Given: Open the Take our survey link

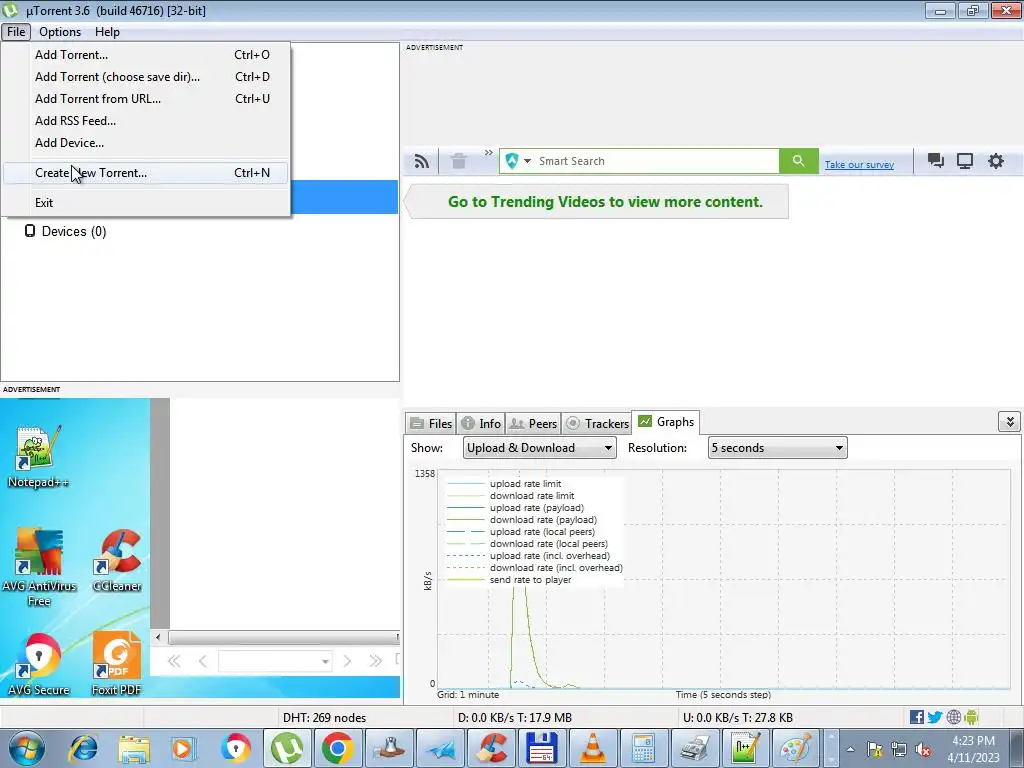Looking at the screenshot, I should point(859,165).
